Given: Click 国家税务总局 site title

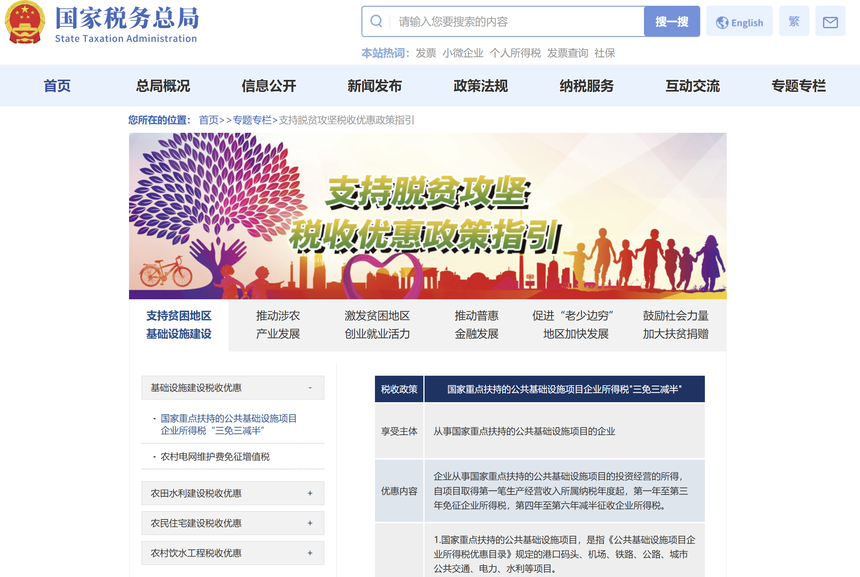Looking at the screenshot, I should pos(127,18).
